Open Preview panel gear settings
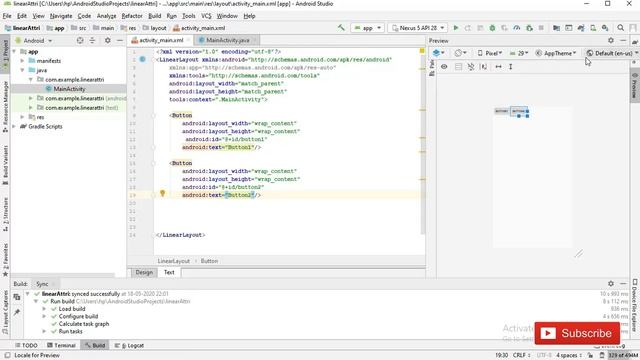The image size is (640, 360). pyautogui.click(x=611, y=40)
